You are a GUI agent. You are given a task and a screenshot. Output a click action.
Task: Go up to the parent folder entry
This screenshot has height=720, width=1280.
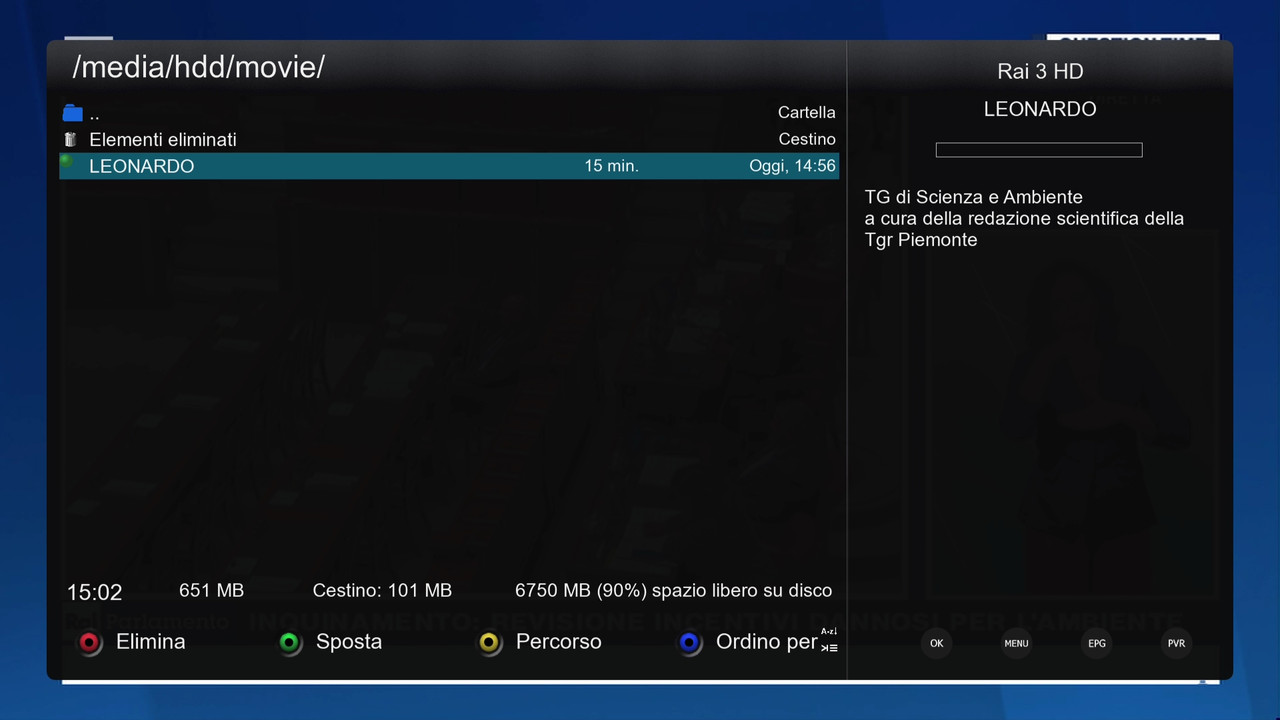tap(449, 113)
